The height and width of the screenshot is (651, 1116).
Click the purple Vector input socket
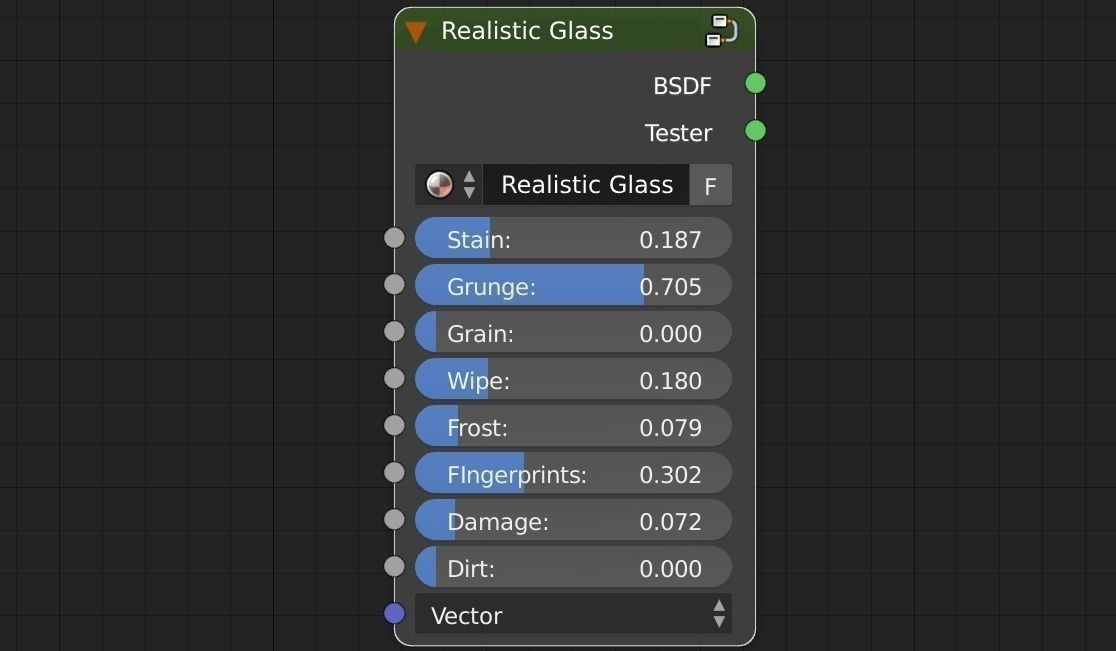coord(394,612)
